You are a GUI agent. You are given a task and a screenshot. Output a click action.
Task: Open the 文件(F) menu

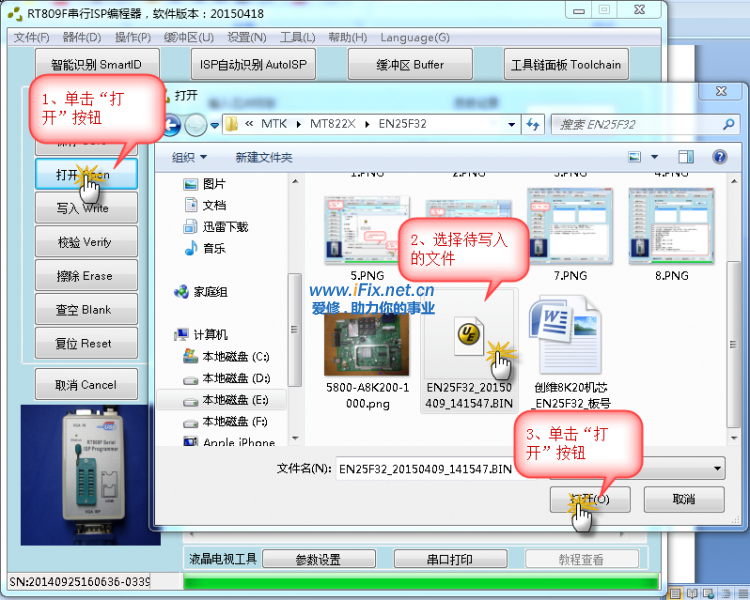[x=31, y=37]
